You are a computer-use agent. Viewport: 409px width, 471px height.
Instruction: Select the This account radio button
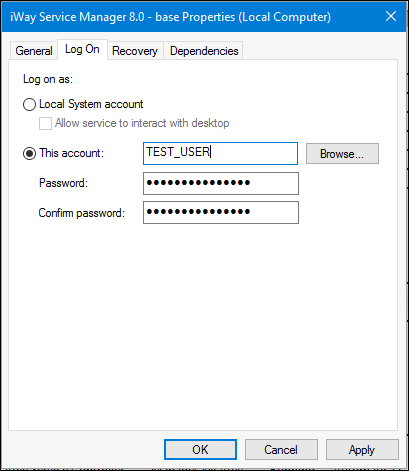[29, 154]
